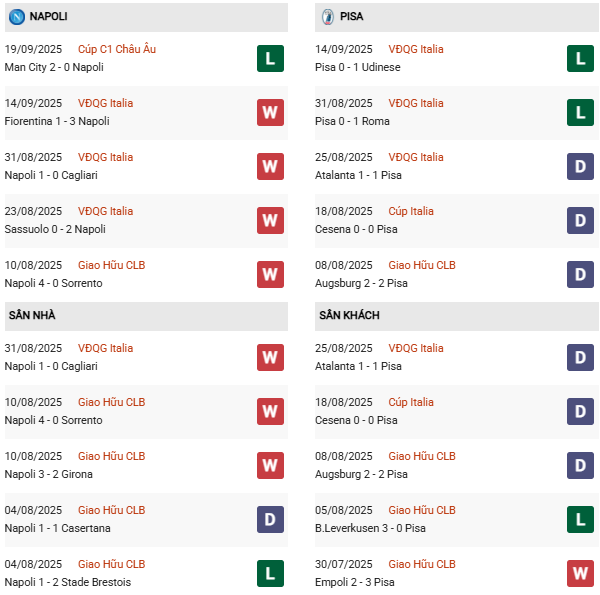Screen dimensions: 600x595
Task: Select the SÂN NHÀ section header
Action: click(32, 315)
